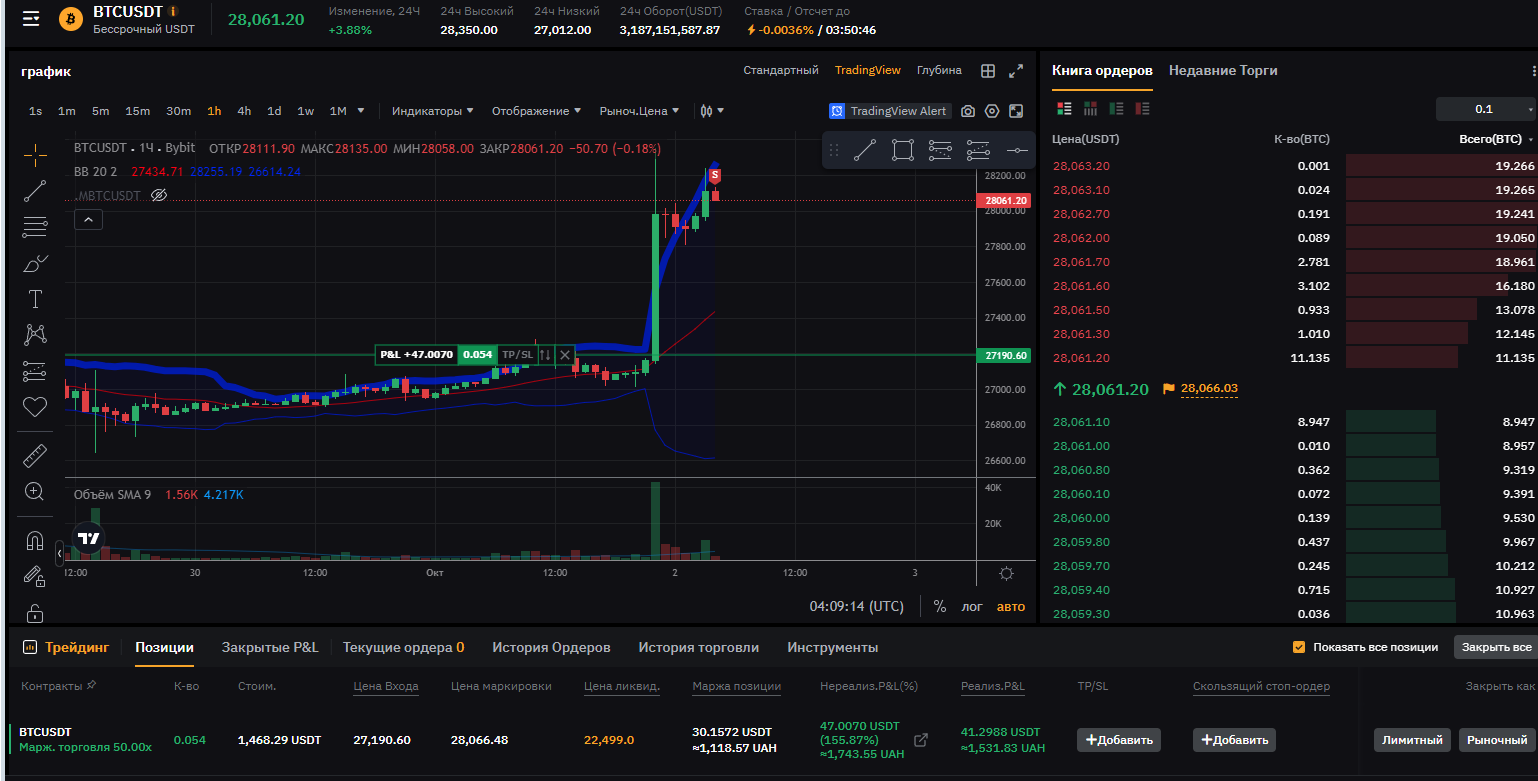Screen dimensions: 1538x781
Task: Select line tool in floating drawing toolbar
Action: pyautogui.click(x=865, y=150)
